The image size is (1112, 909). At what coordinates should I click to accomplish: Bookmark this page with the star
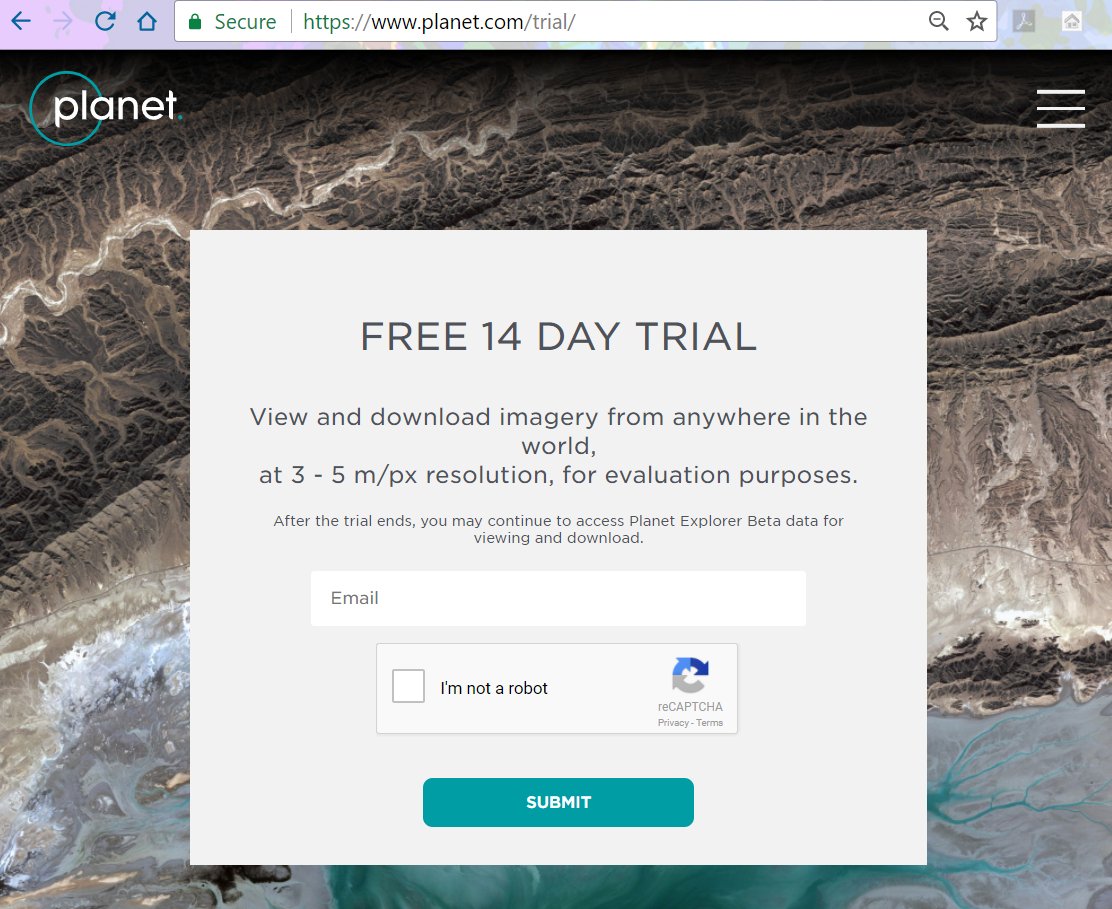(x=977, y=21)
